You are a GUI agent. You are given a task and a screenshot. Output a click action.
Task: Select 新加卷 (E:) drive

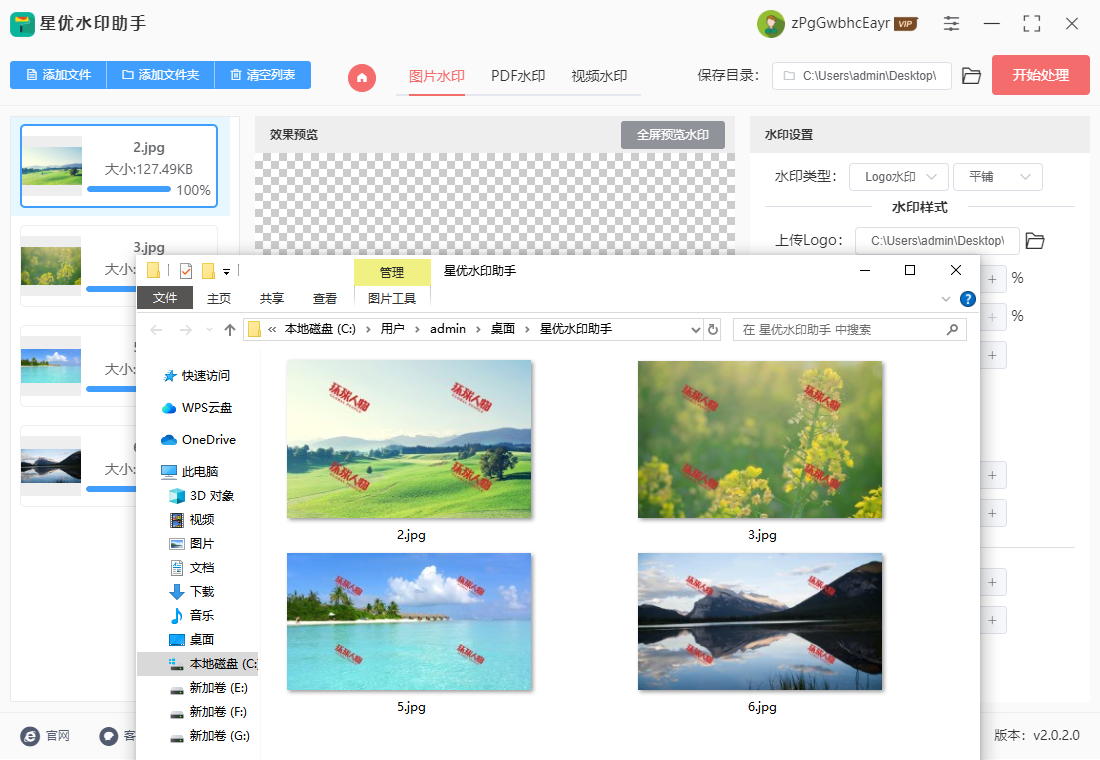209,688
